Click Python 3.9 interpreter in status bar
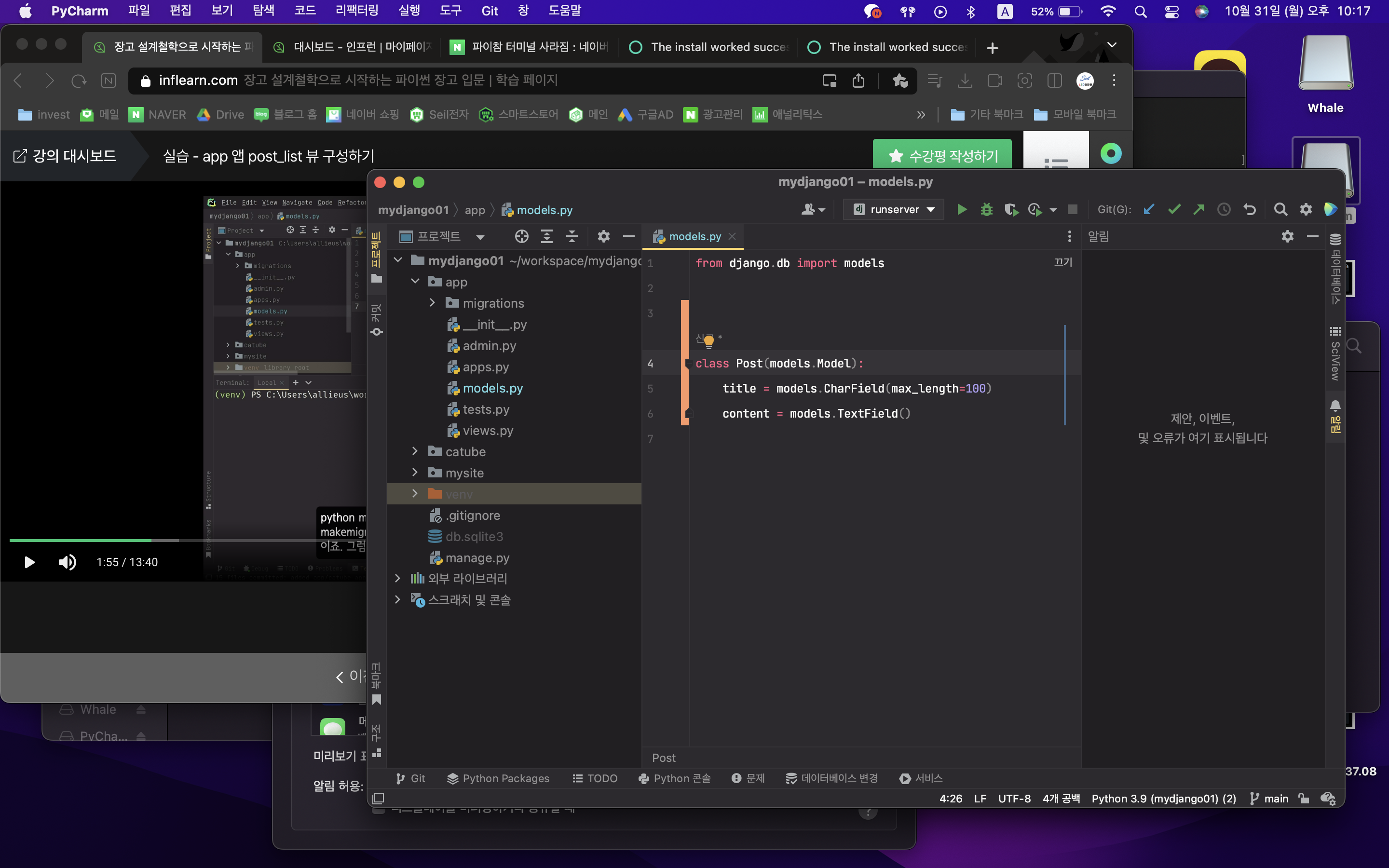This screenshot has width=1389, height=868. coord(1163,799)
